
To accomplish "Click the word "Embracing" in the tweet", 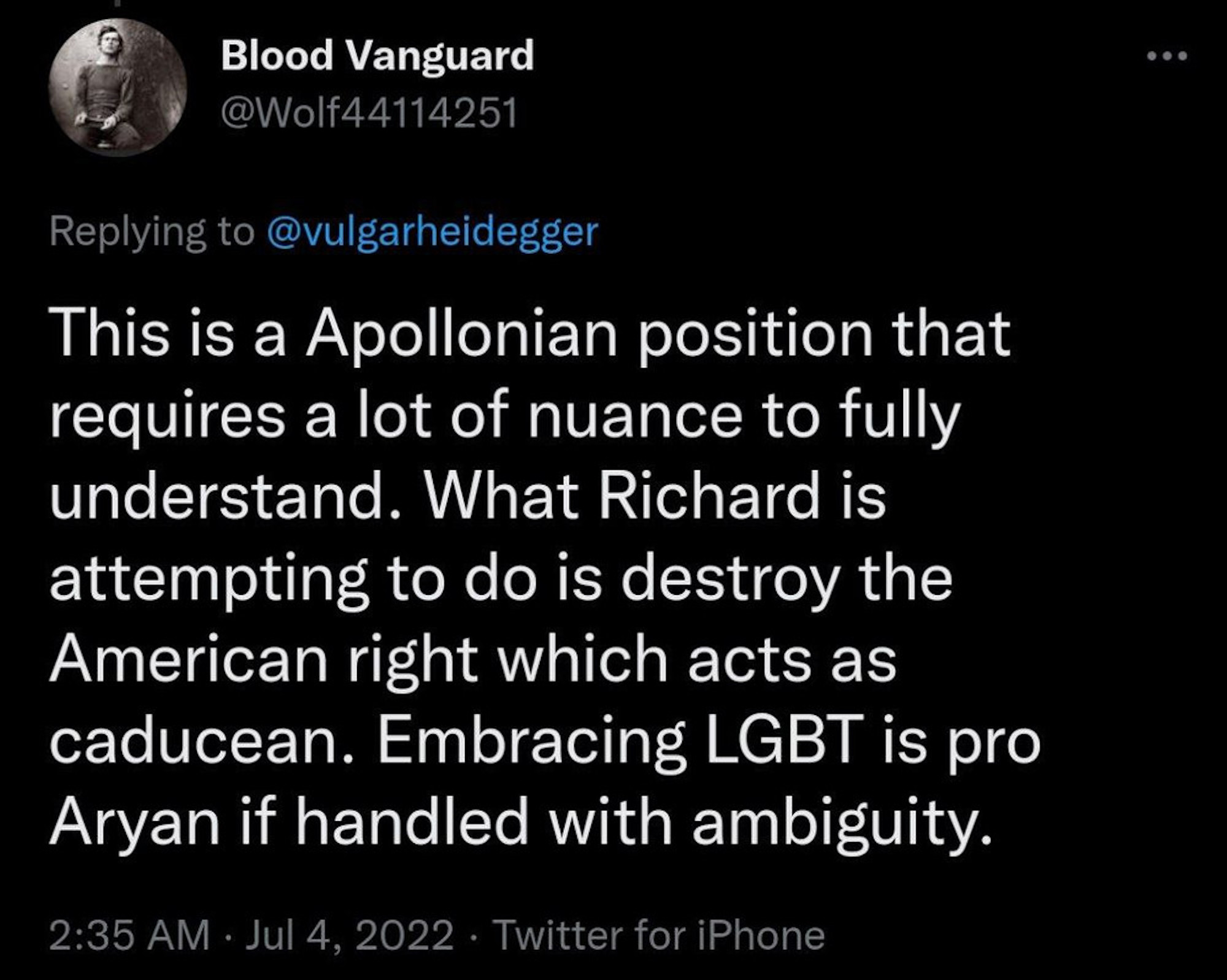I will tap(531, 740).
